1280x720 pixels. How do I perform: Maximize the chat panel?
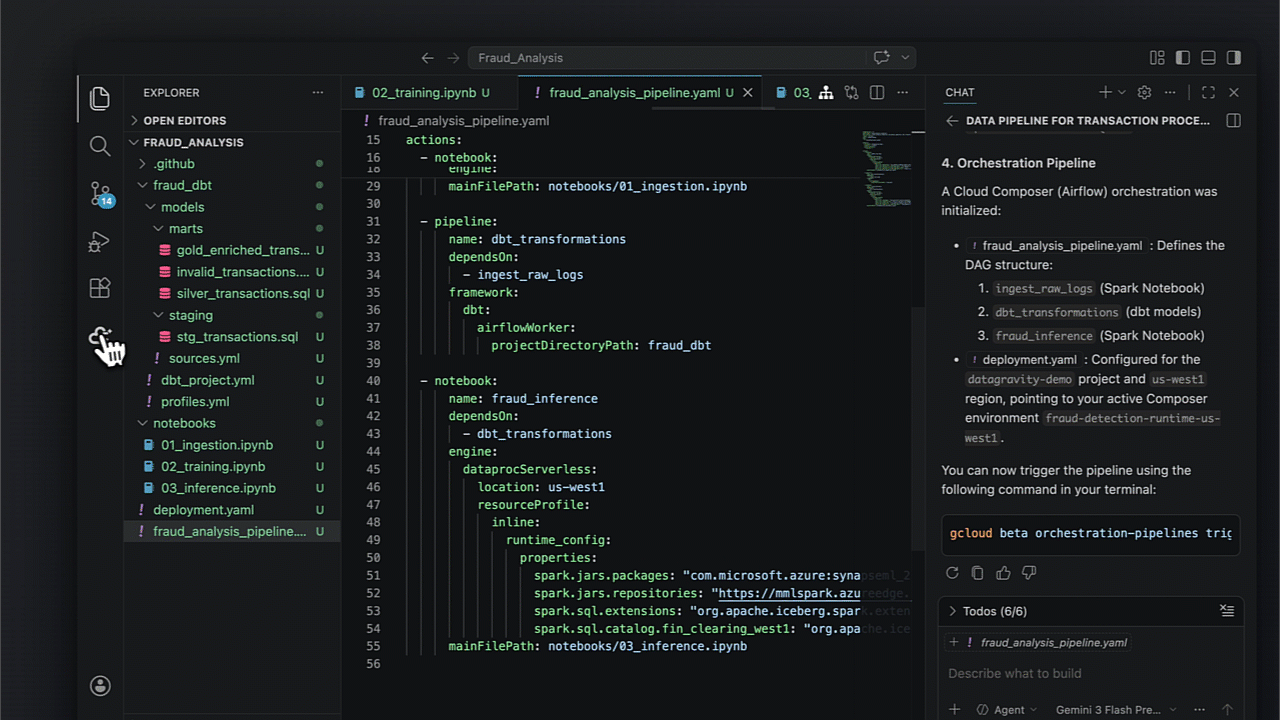pyautogui.click(x=1208, y=92)
